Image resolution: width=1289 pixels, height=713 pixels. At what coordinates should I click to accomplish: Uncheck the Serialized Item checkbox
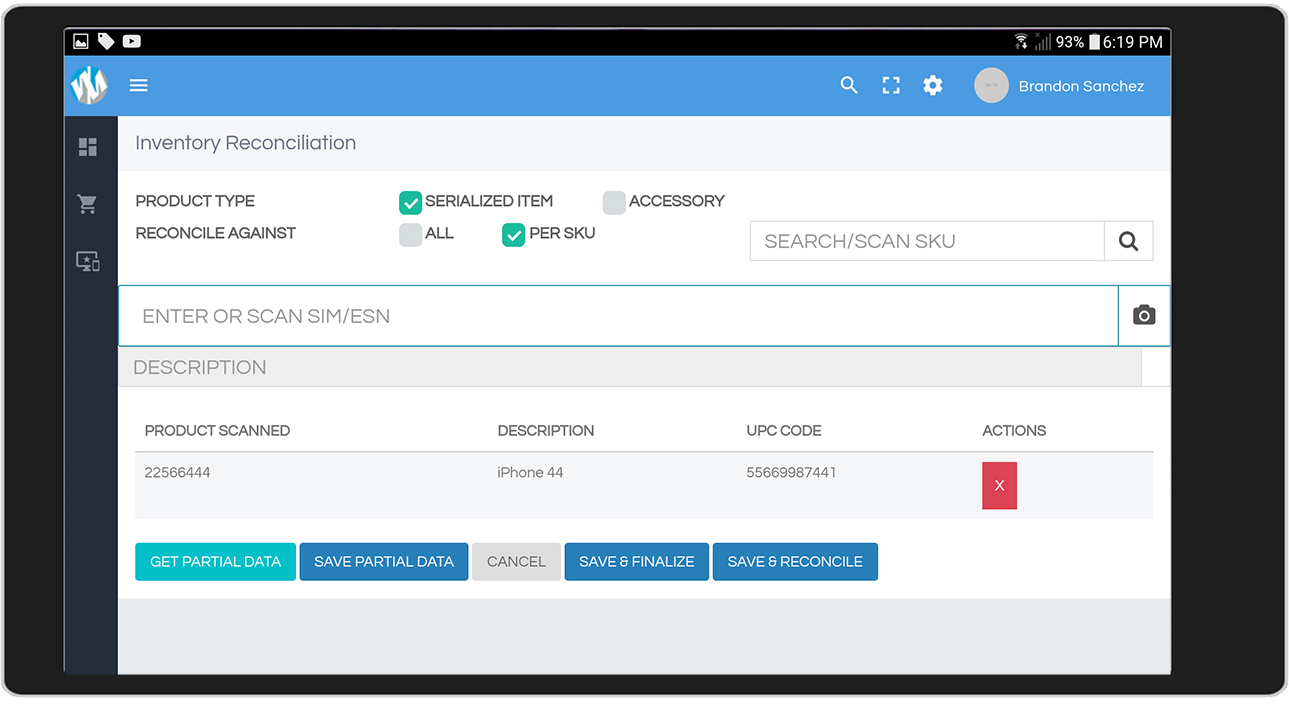(410, 202)
